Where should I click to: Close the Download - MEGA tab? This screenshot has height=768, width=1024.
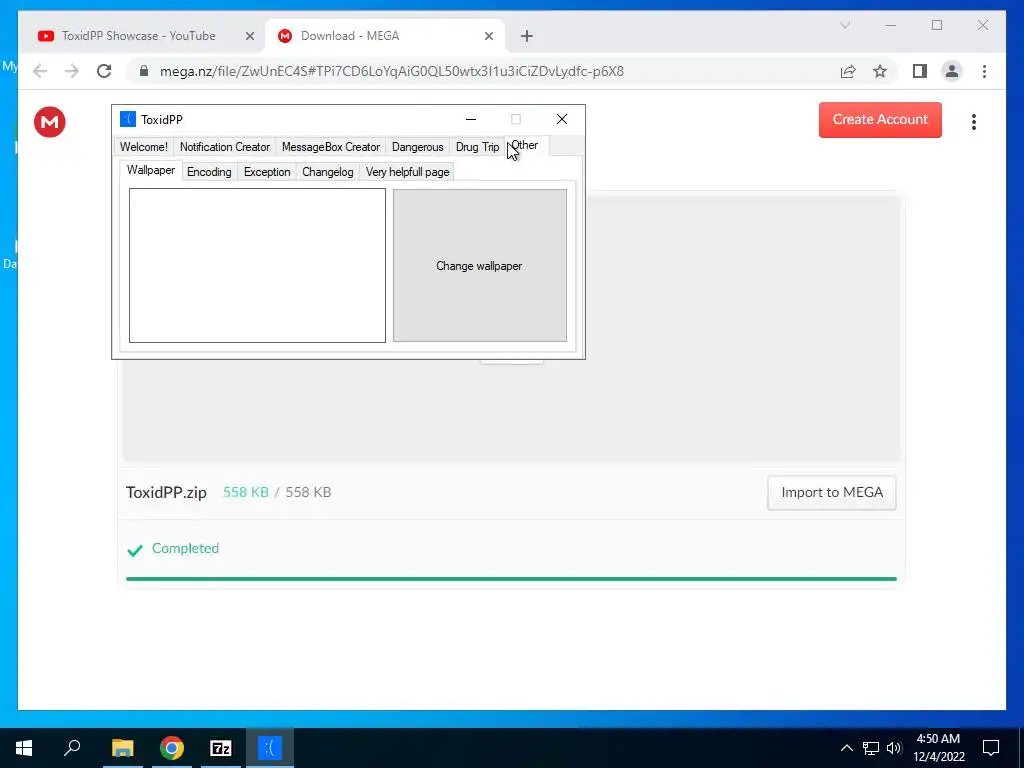click(488, 37)
